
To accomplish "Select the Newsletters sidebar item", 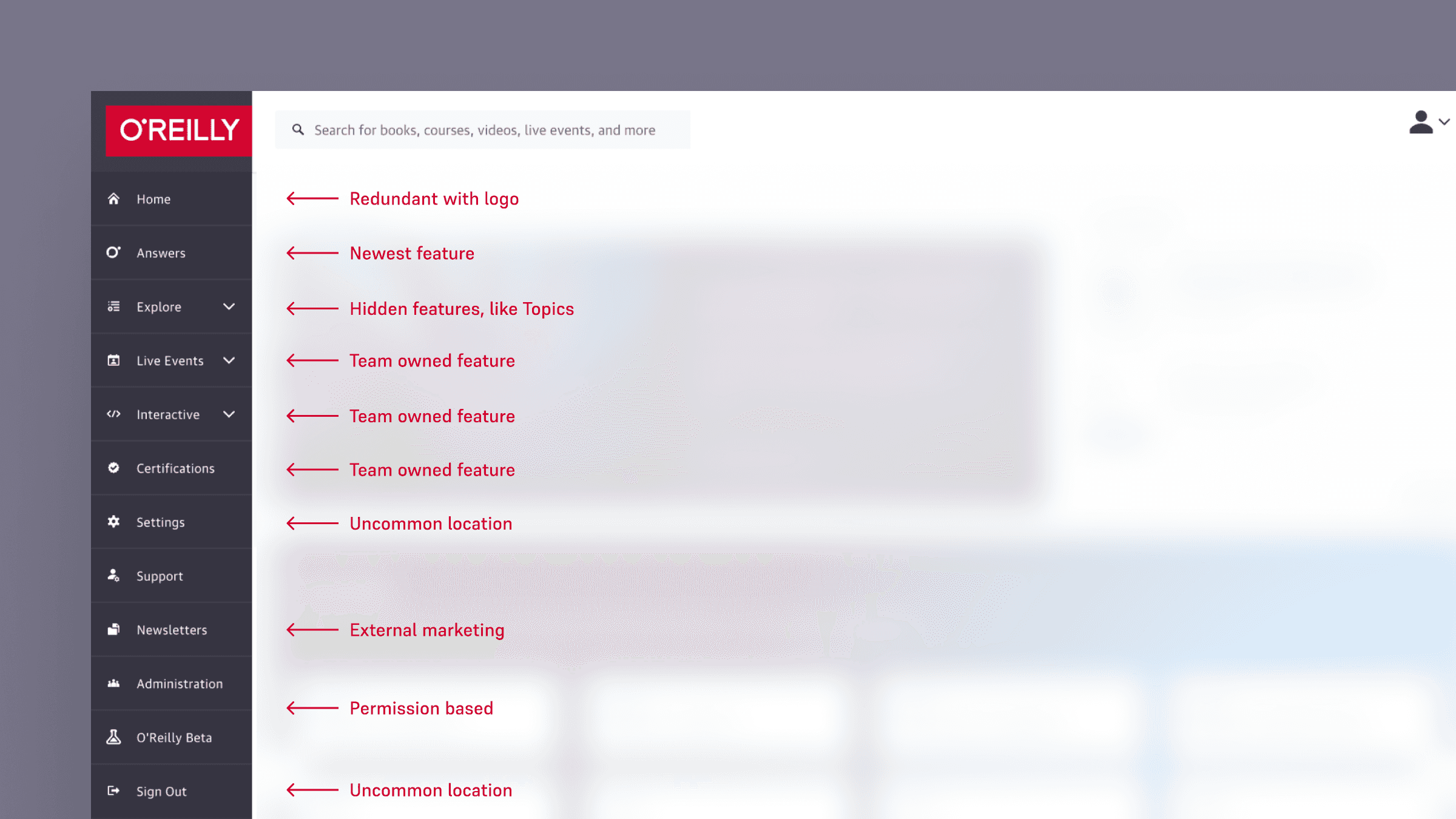I will tap(171, 629).
